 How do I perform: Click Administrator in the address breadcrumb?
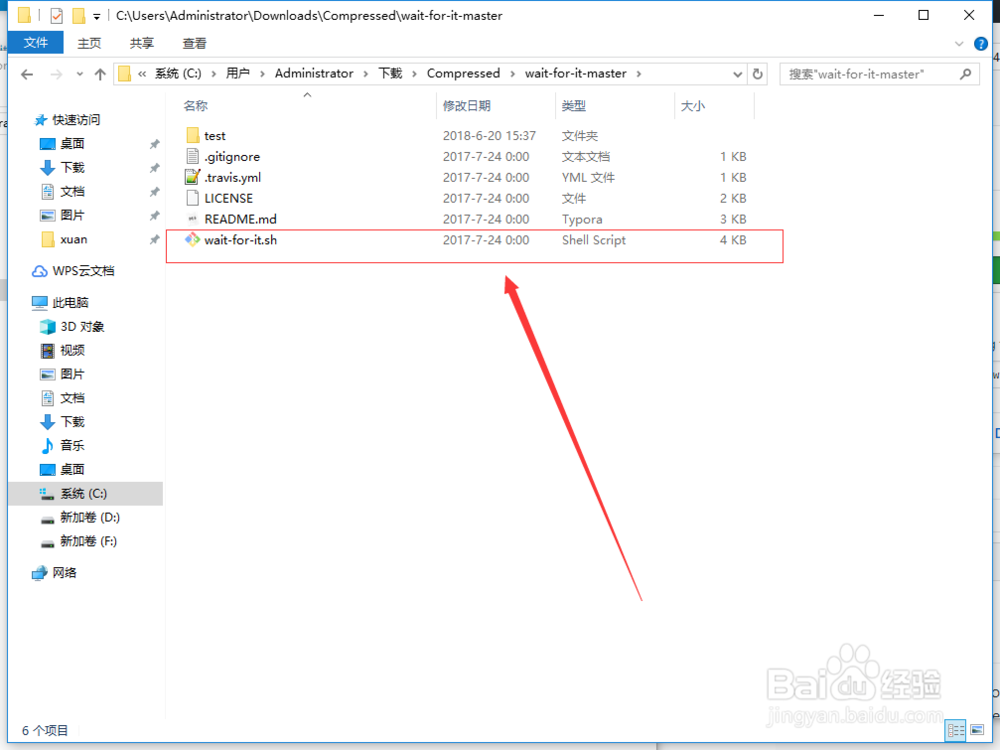pos(314,73)
